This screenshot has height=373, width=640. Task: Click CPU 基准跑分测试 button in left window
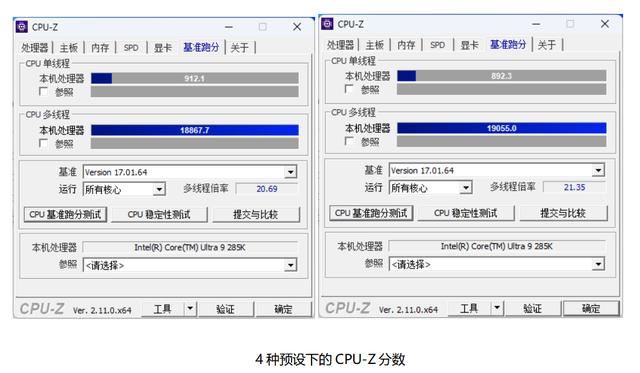pyautogui.click(x=65, y=215)
